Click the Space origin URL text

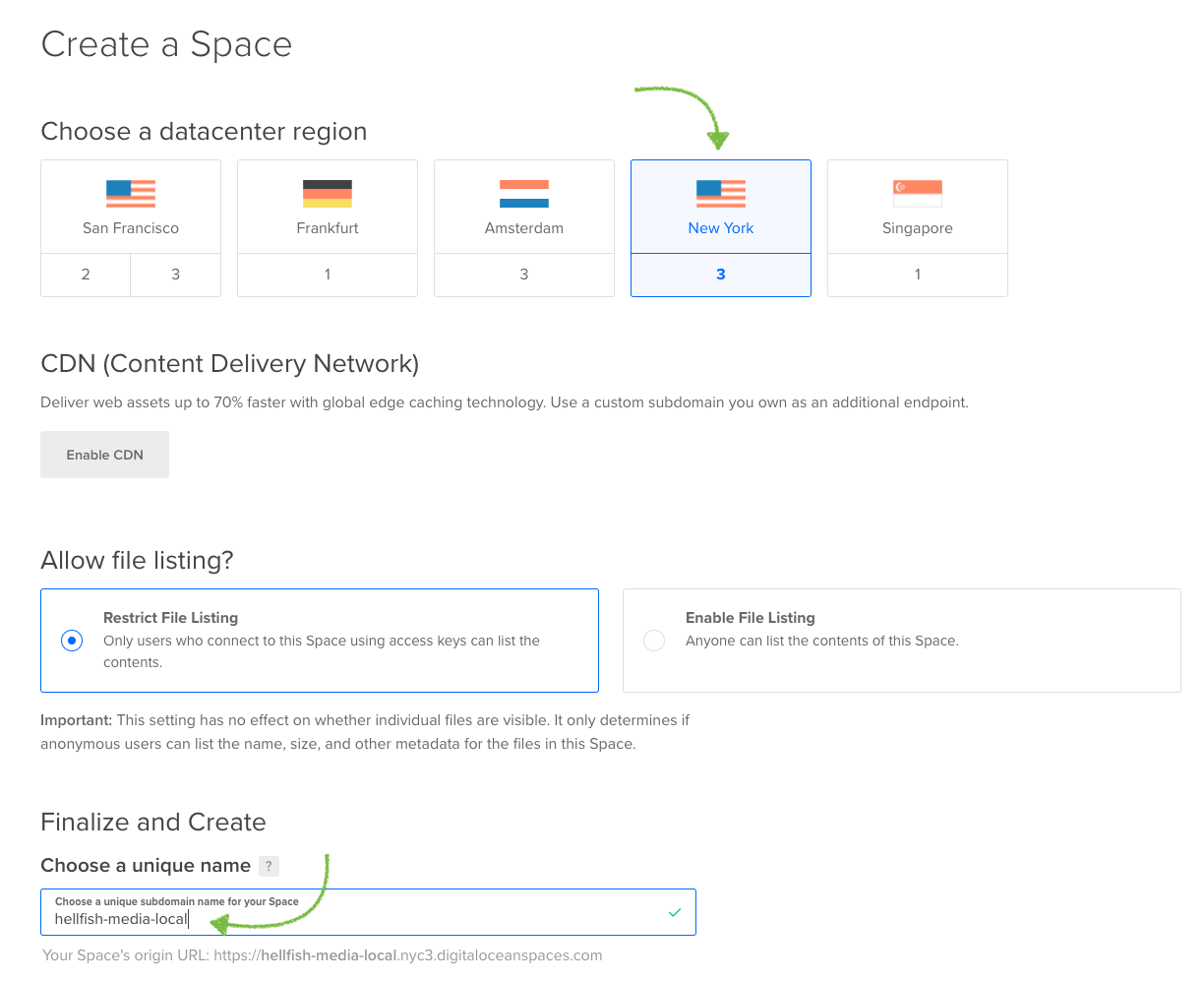tap(323, 955)
